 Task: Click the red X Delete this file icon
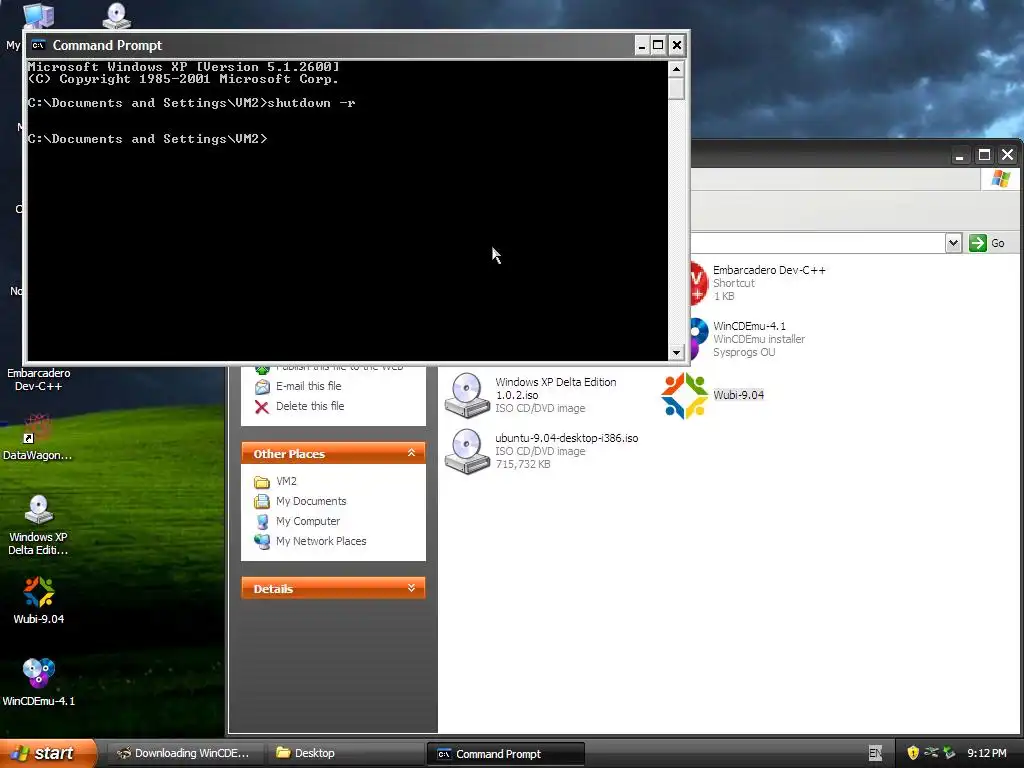[262, 407]
